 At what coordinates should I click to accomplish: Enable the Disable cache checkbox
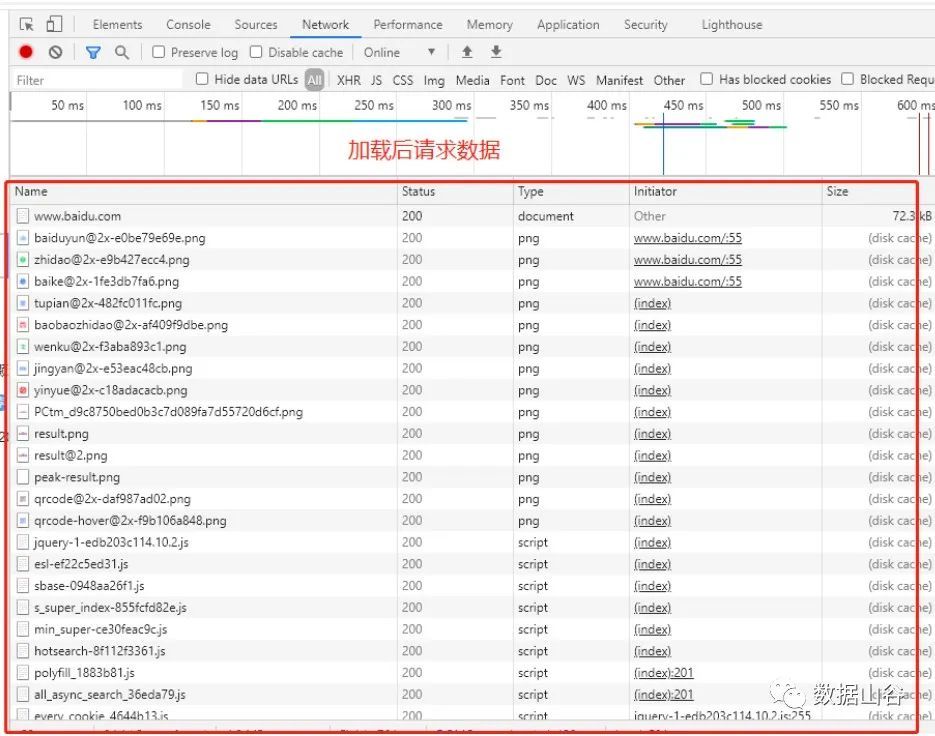(x=256, y=52)
